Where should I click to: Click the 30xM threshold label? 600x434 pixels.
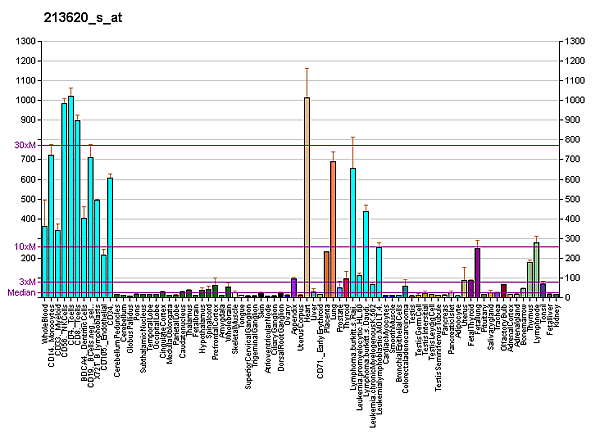click(x=26, y=145)
